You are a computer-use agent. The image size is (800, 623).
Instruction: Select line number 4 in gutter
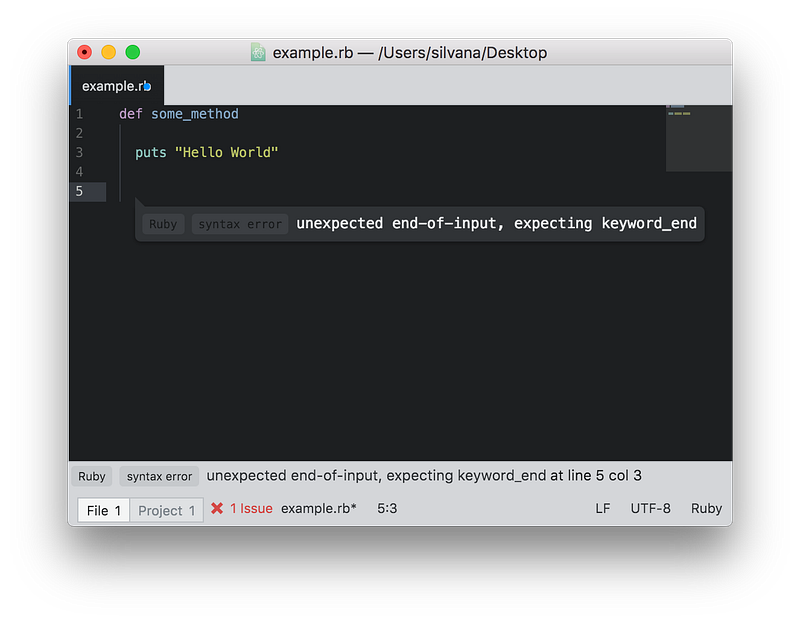coord(79,172)
